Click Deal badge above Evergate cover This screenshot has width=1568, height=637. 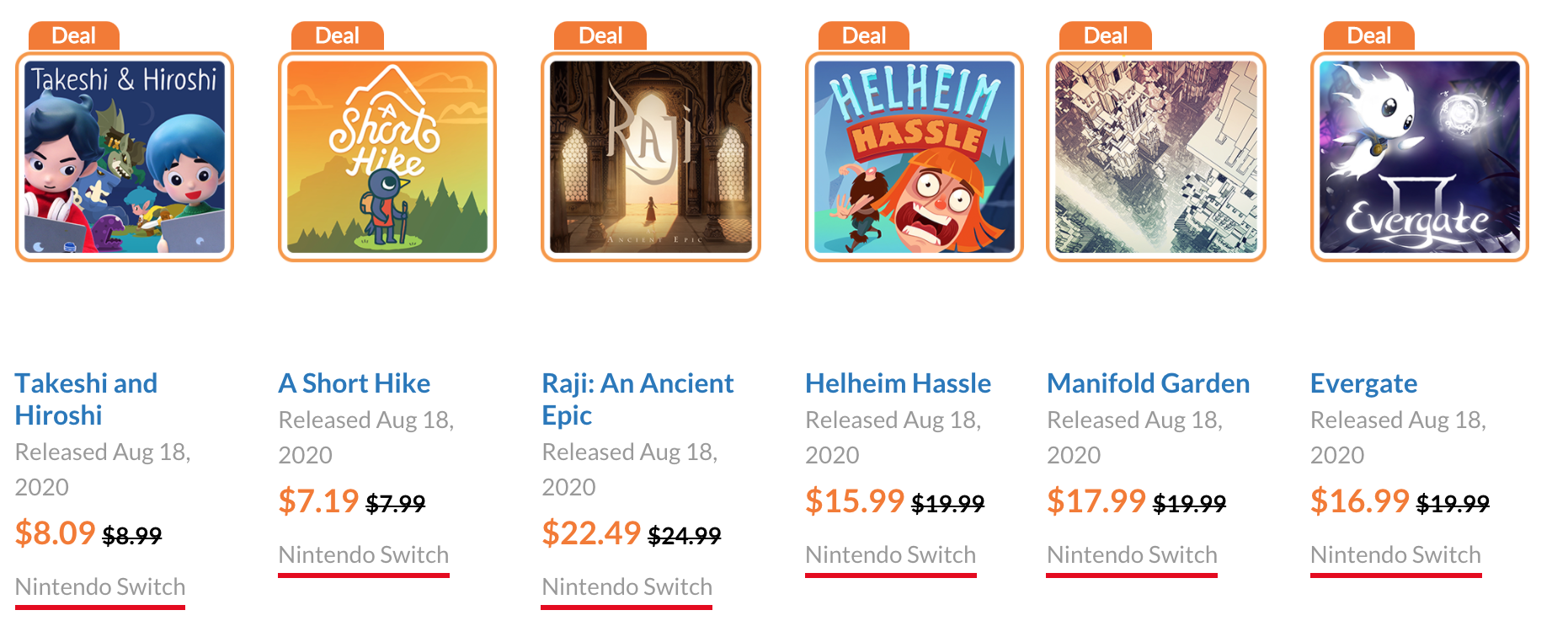click(1369, 36)
